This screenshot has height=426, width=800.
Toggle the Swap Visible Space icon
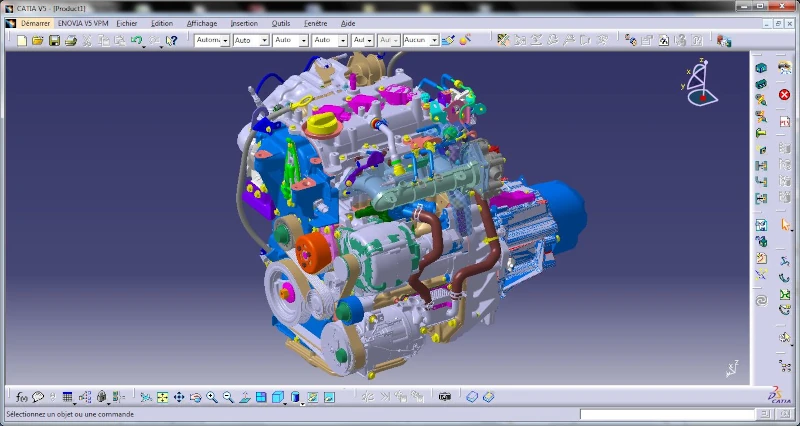coord(328,397)
